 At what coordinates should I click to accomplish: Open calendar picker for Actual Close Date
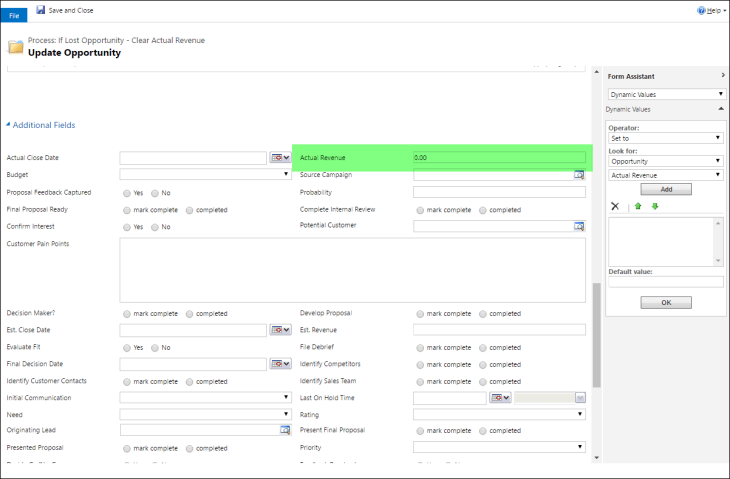280,158
